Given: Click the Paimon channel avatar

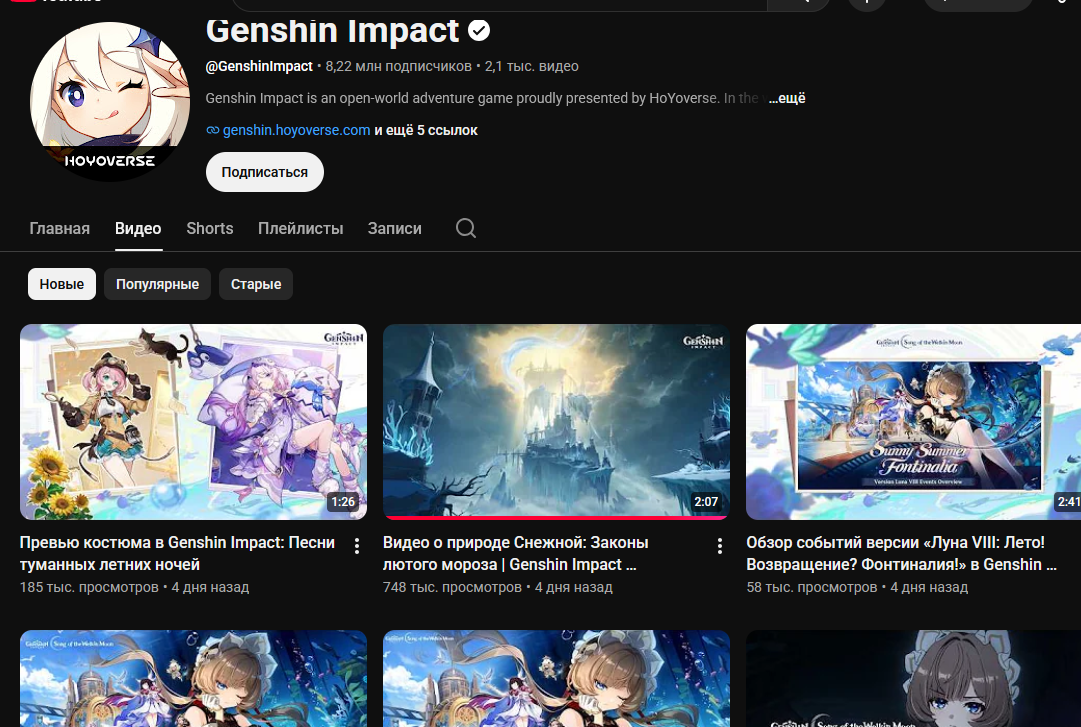Looking at the screenshot, I should pyautogui.click(x=110, y=101).
